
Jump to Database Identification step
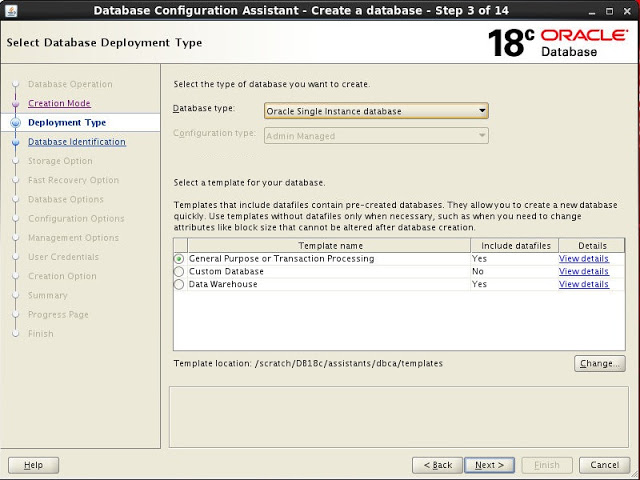[x=76, y=142]
